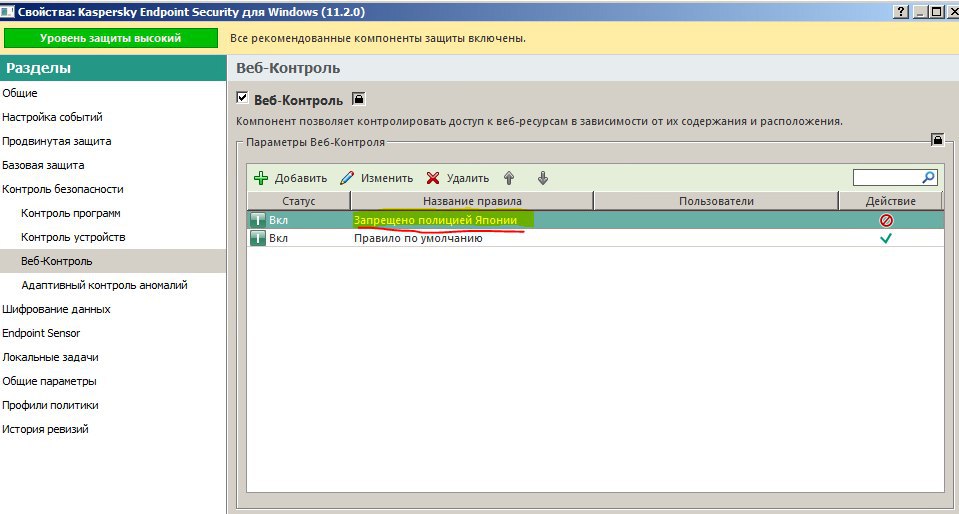The image size is (959, 514).
Task: Open Настройка событий section
Action: [52, 117]
